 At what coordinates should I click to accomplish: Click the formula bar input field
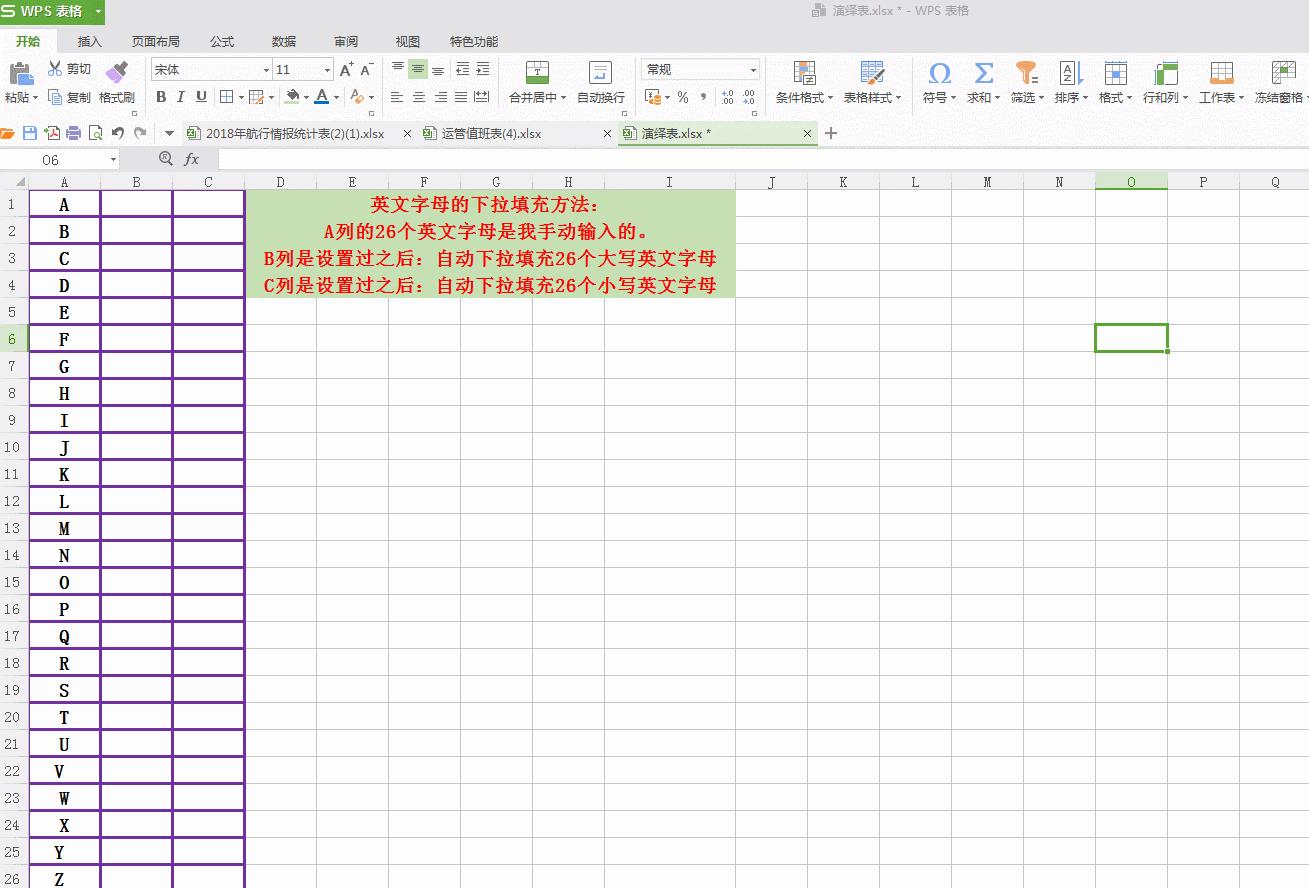[x=763, y=160]
